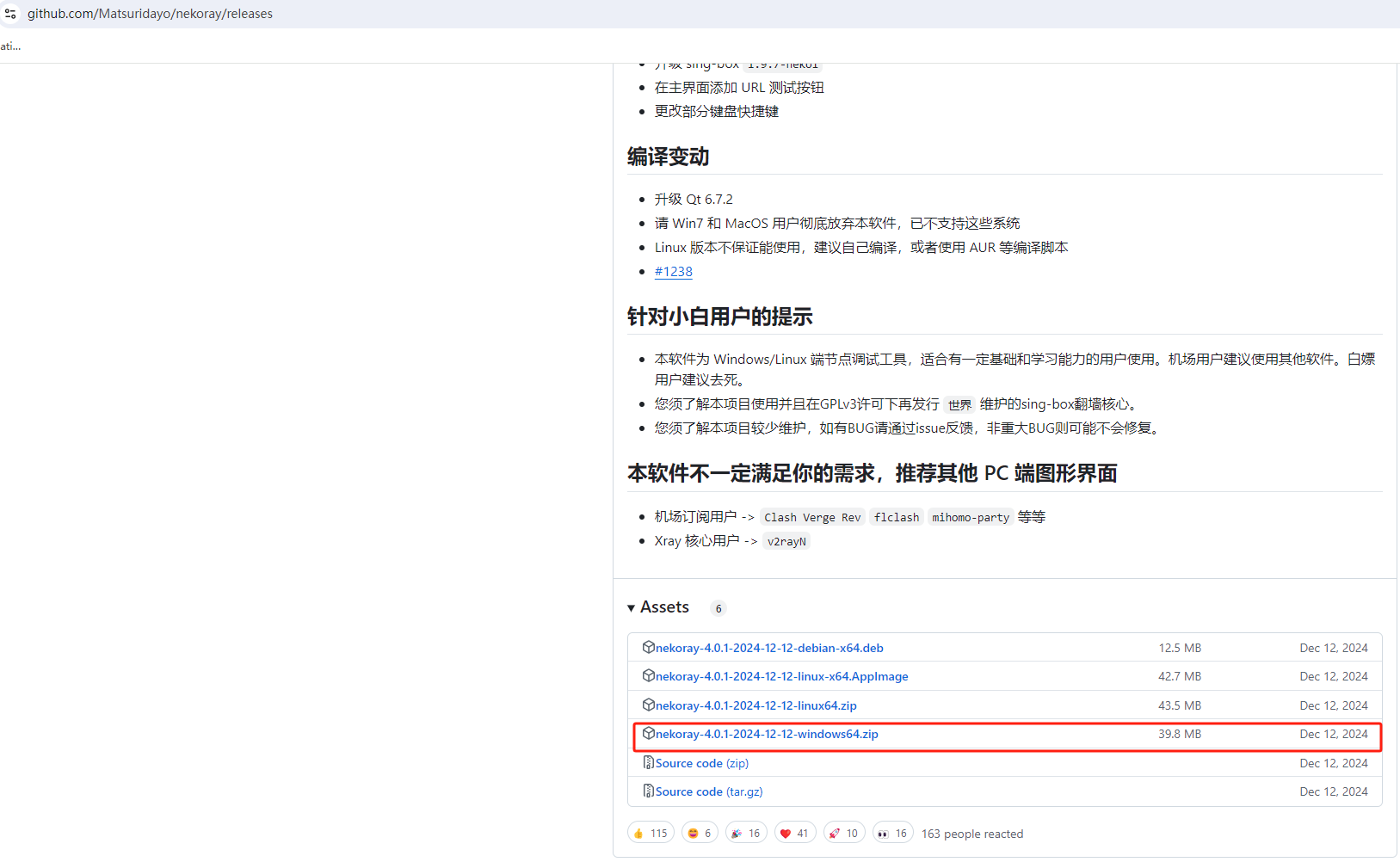1400x862 pixels.
Task: Click the '42.7 MB' size value
Action: tap(1180, 676)
